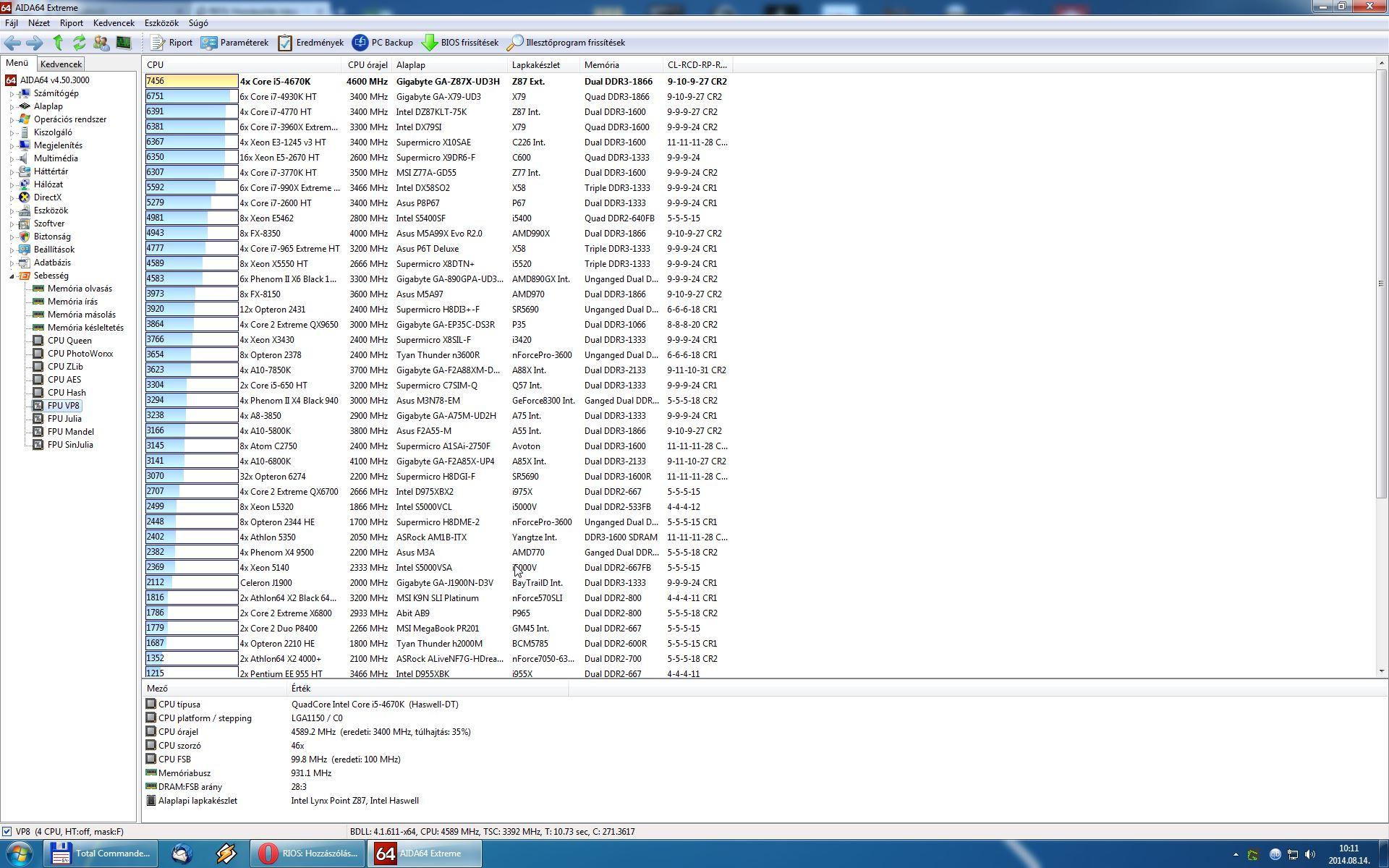The image size is (1389, 868).
Task: Click the Eredmények toolbar button
Action: 311,43
